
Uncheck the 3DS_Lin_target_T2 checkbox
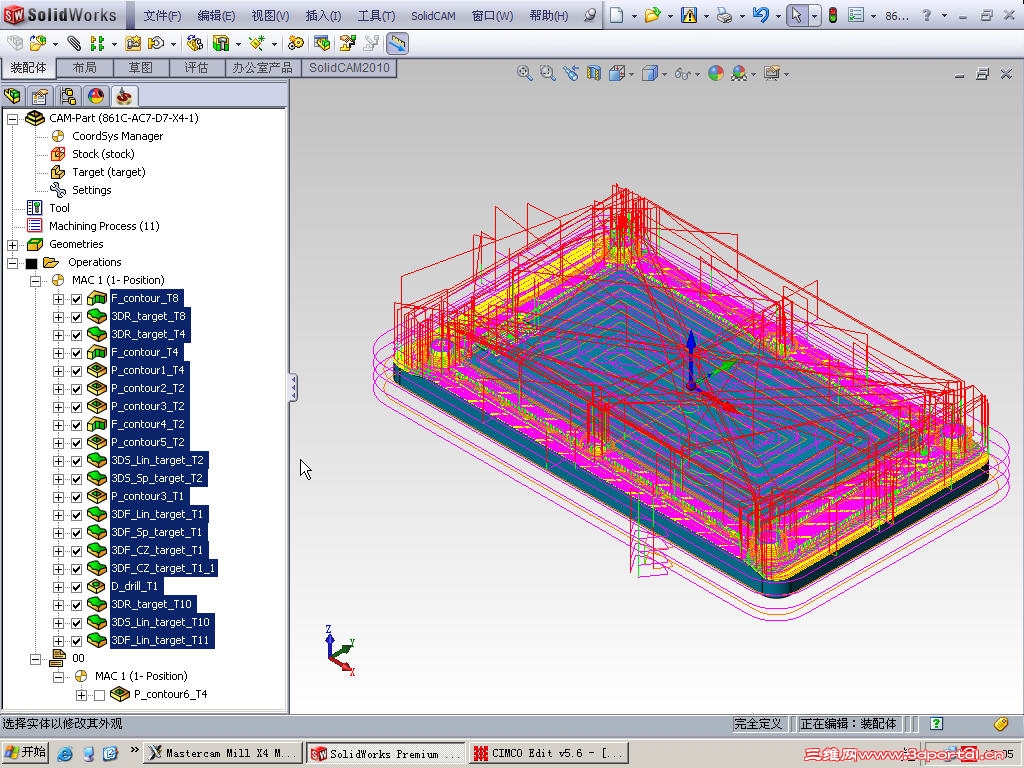click(76, 461)
